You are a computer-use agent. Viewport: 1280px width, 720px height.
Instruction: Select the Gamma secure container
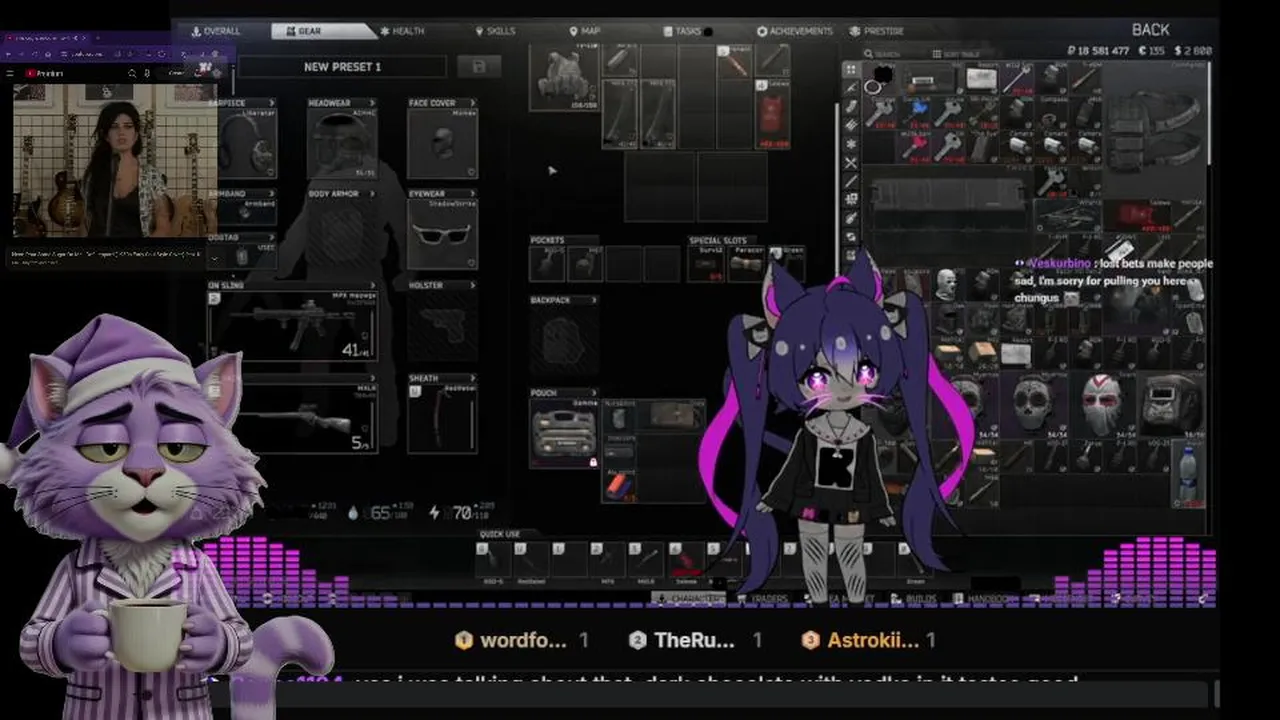click(564, 435)
